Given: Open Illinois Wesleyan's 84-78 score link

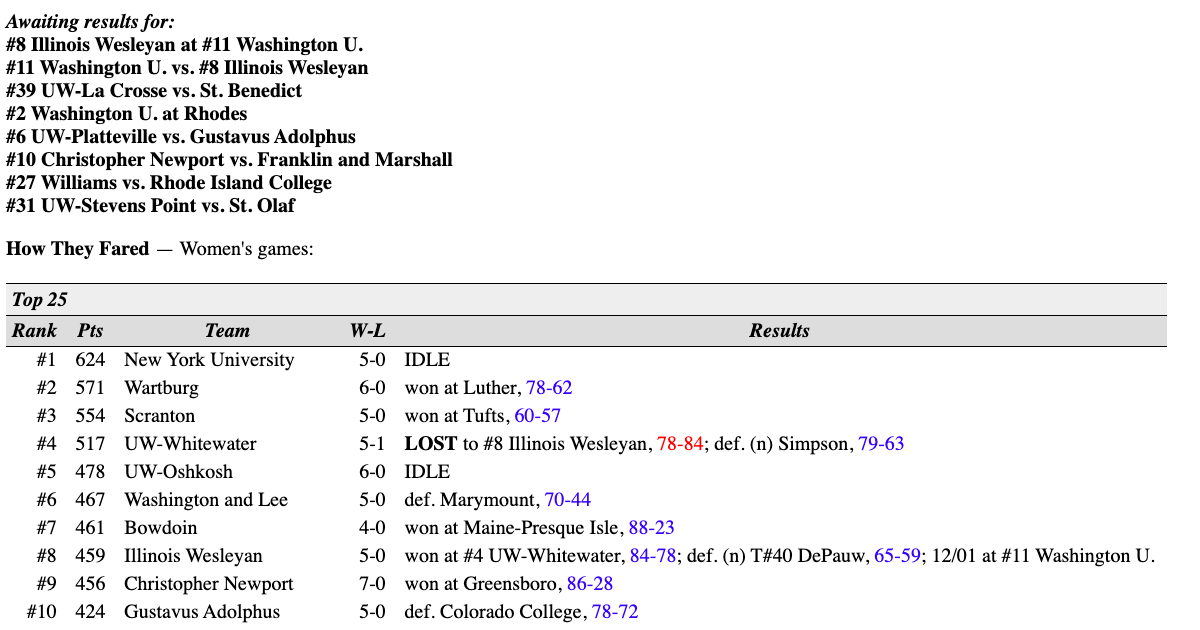Looking at the screenshot, I should [653, 556].
